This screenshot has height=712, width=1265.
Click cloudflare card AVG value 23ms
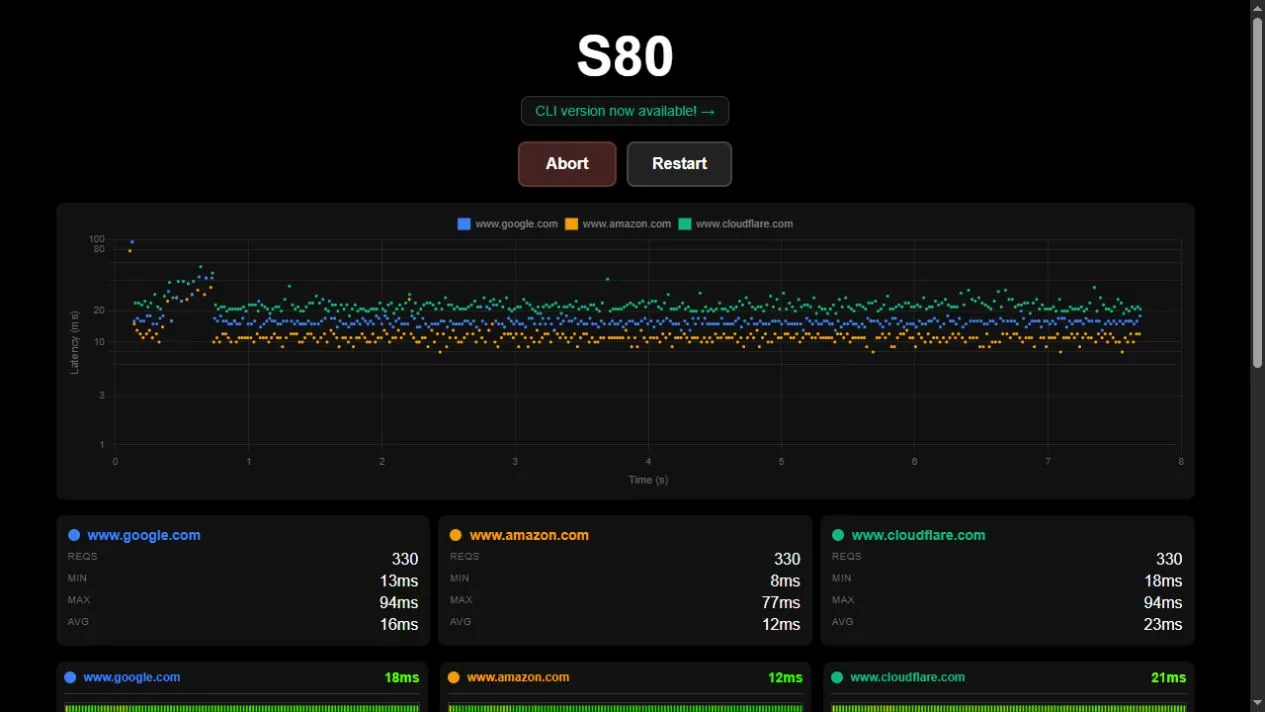coord(1163,624)
